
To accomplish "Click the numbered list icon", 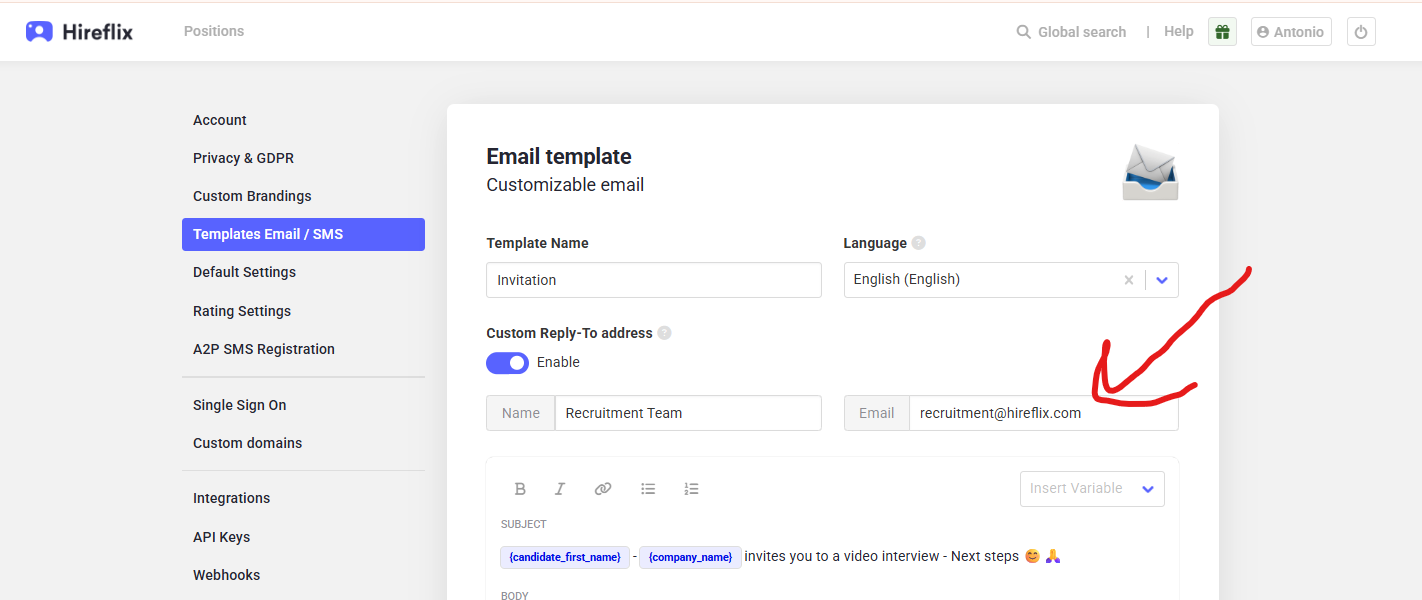I will (x=691, y=489).
